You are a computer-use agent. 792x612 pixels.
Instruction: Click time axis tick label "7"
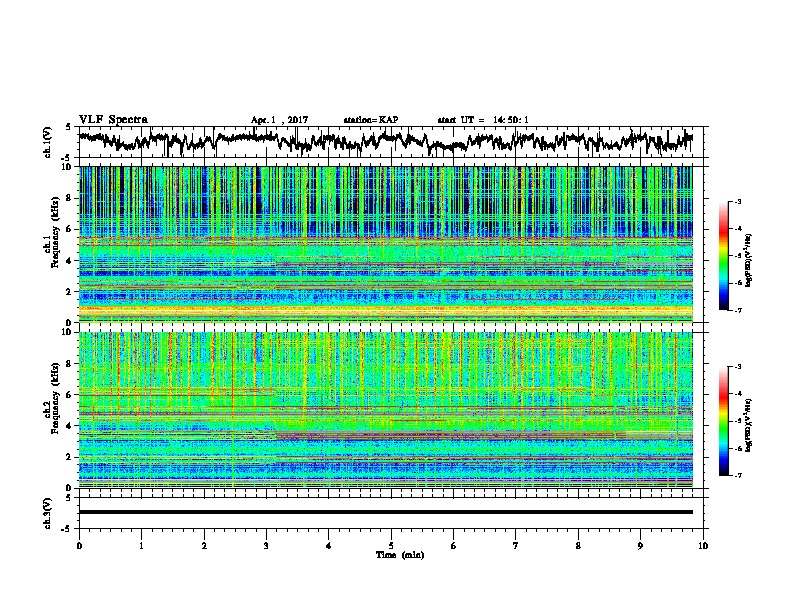click(x=516, y=546)
